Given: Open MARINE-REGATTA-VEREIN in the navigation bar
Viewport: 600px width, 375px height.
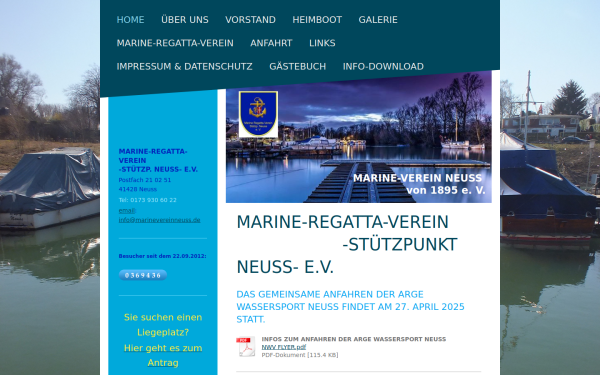Looking at the screenshot, I should [175, 43].
